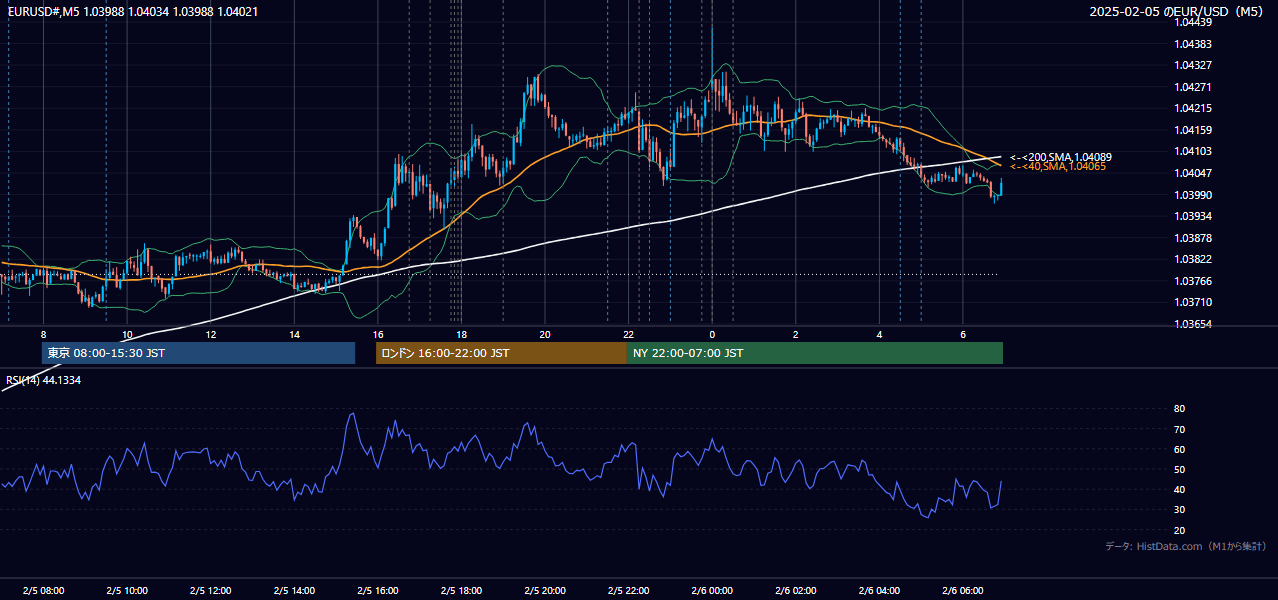This screenshot has height=600, width=1278.
Task: Click the 2/5 16:00 date label
Action: coord(377,591)
